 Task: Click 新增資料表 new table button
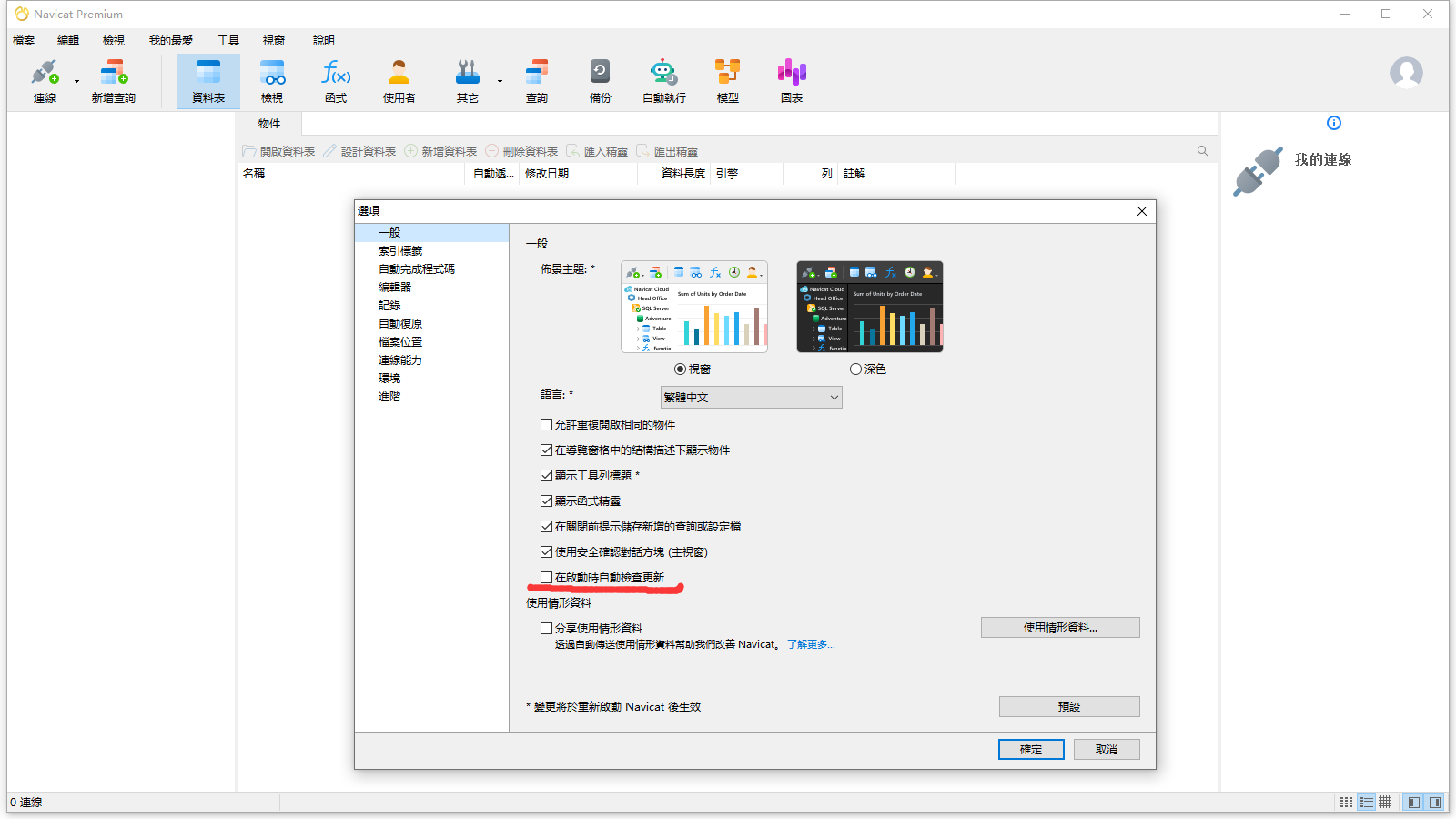click(440, 151)
